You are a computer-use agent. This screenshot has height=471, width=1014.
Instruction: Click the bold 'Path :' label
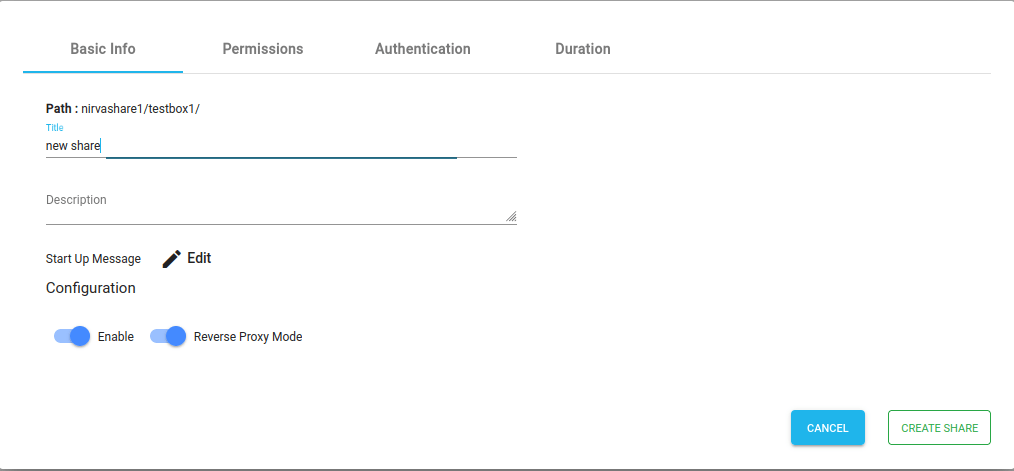point(62,109)
